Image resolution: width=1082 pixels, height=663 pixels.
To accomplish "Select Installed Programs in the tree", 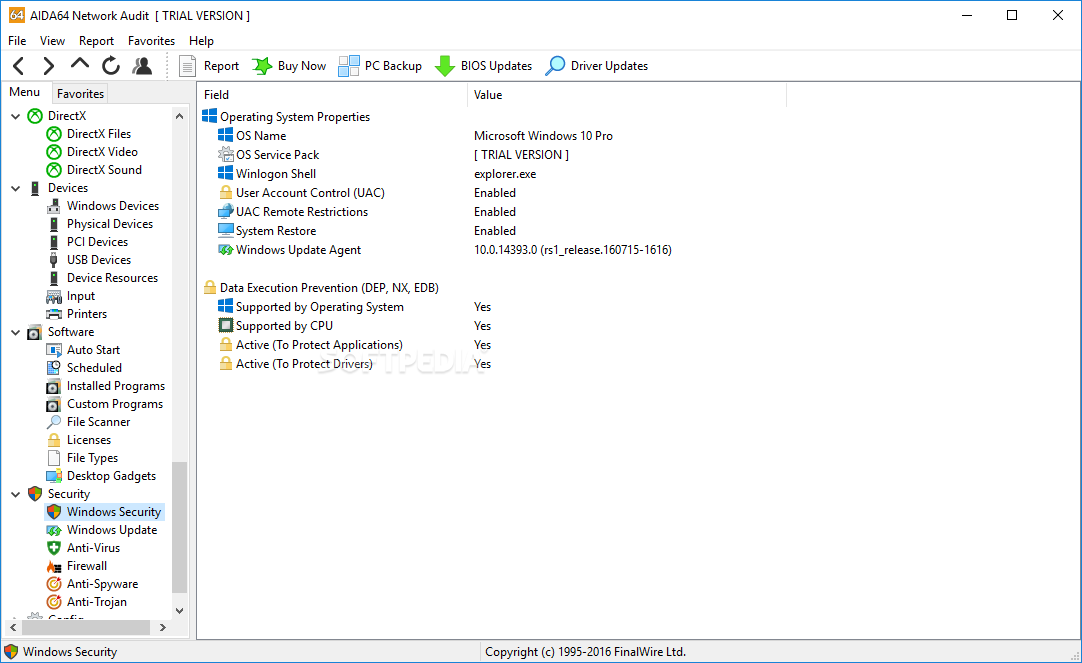I will [x=106, y=386].
